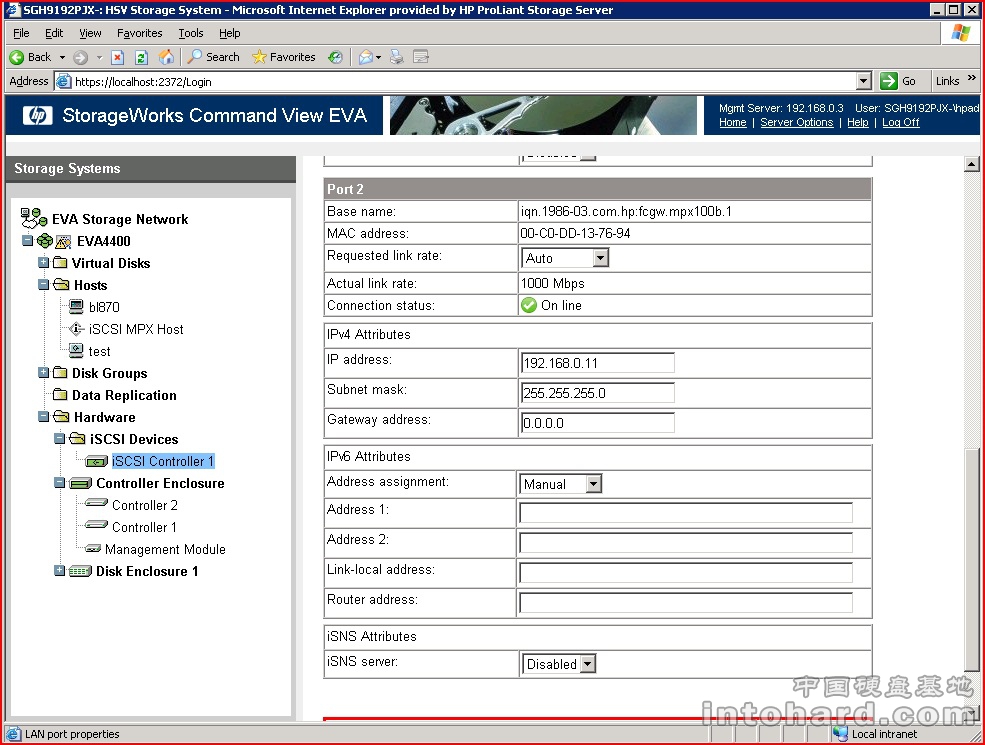The width and height of the screenshot is (985, 745).
Task: Click the Hardware folder icon
Action: (61, 416)
